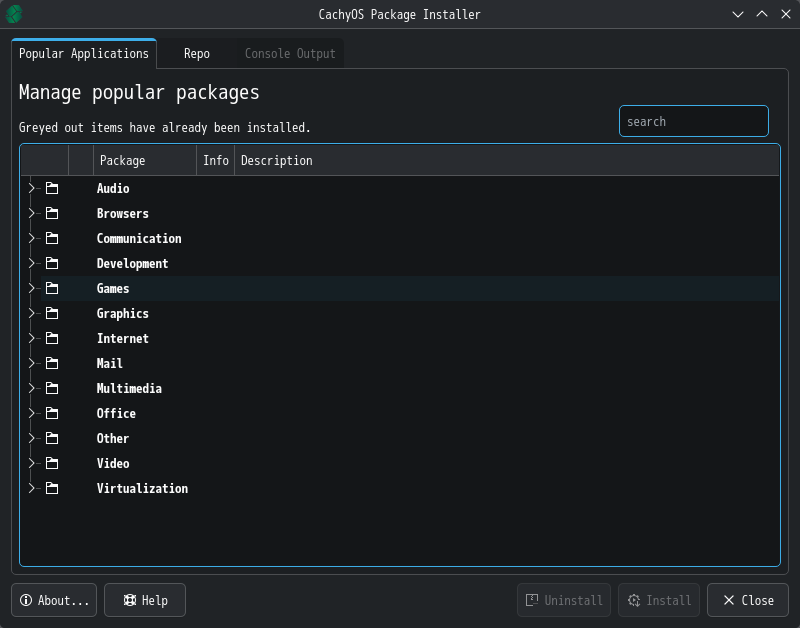Select the Games row label
Viewport: 800px width, 628px height.
click(113, 289)
